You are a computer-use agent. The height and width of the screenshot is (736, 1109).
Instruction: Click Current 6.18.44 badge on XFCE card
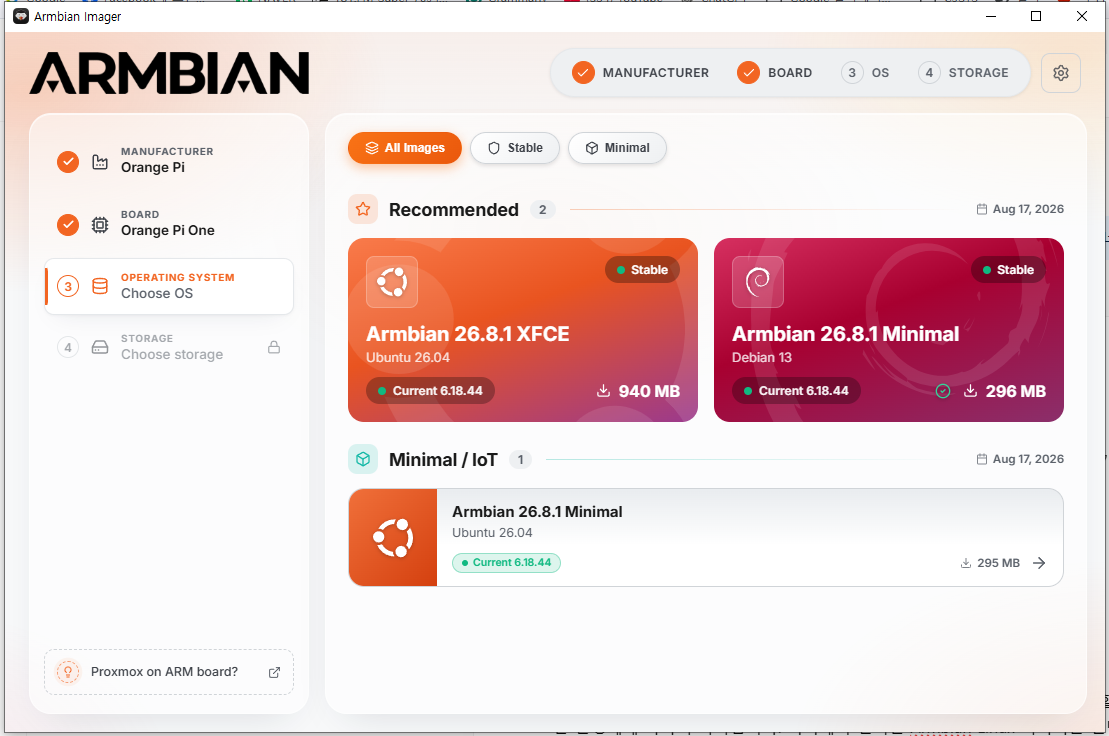tap(430, 391)
